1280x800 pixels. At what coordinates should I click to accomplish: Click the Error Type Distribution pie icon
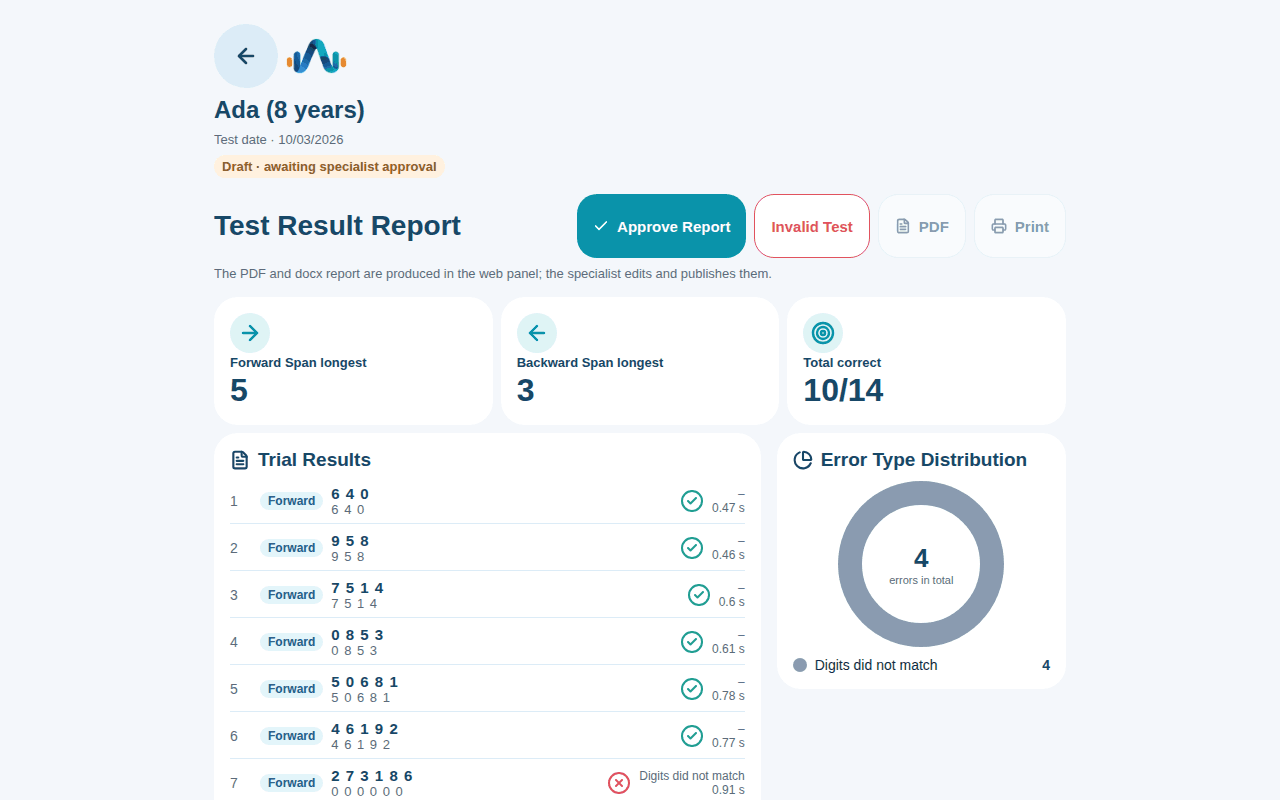(x=803, y=460)
